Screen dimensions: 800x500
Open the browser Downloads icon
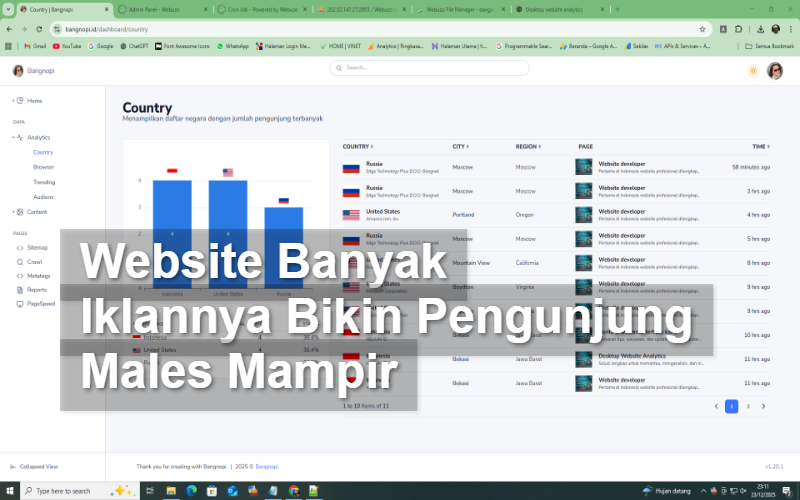[x=761, y=29]
